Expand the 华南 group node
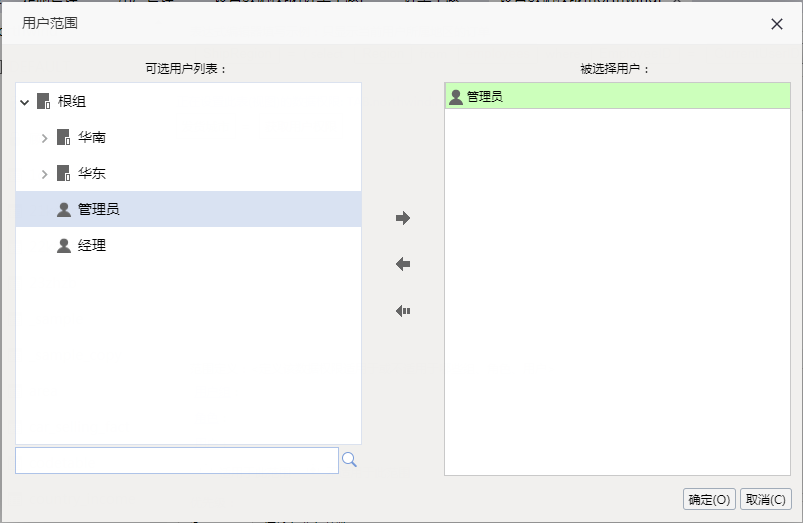Screen dimensions: 803x523 45,138
